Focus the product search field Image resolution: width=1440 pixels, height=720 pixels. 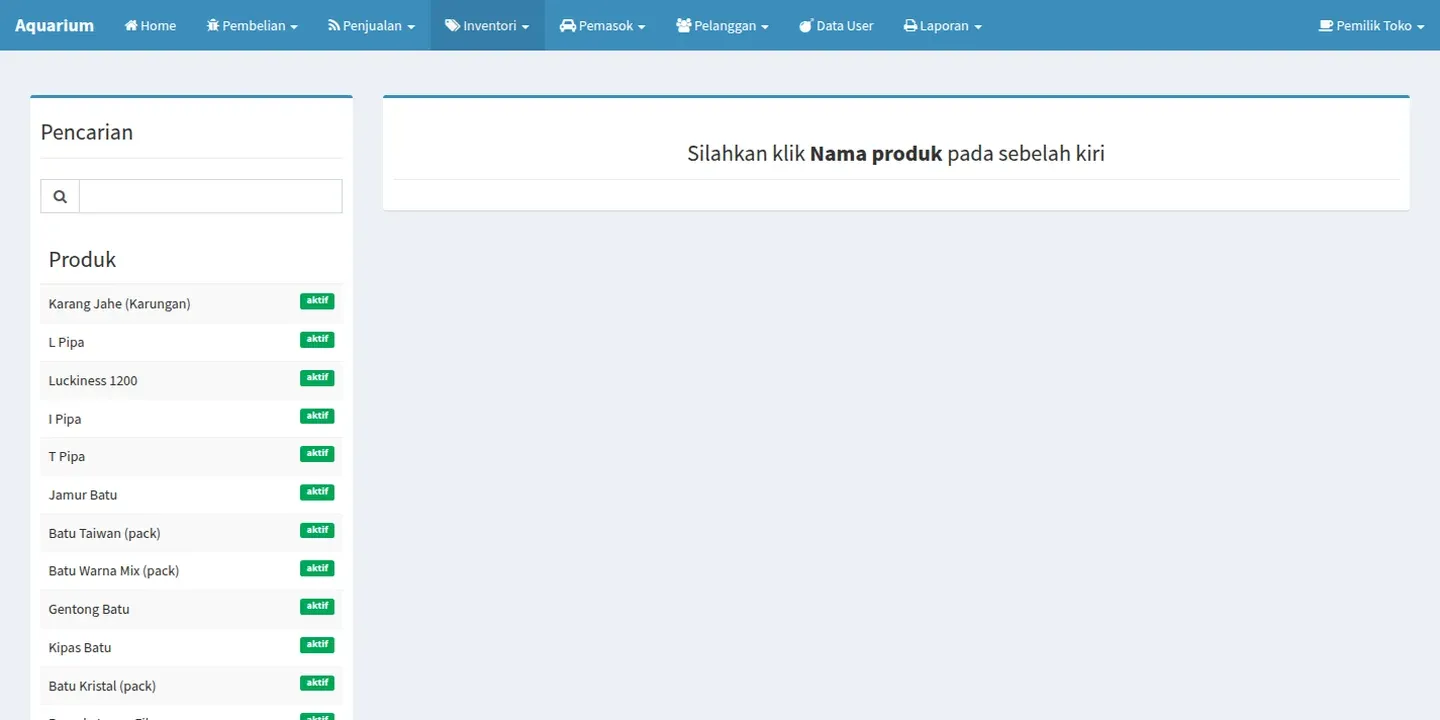tap(210, 197)
